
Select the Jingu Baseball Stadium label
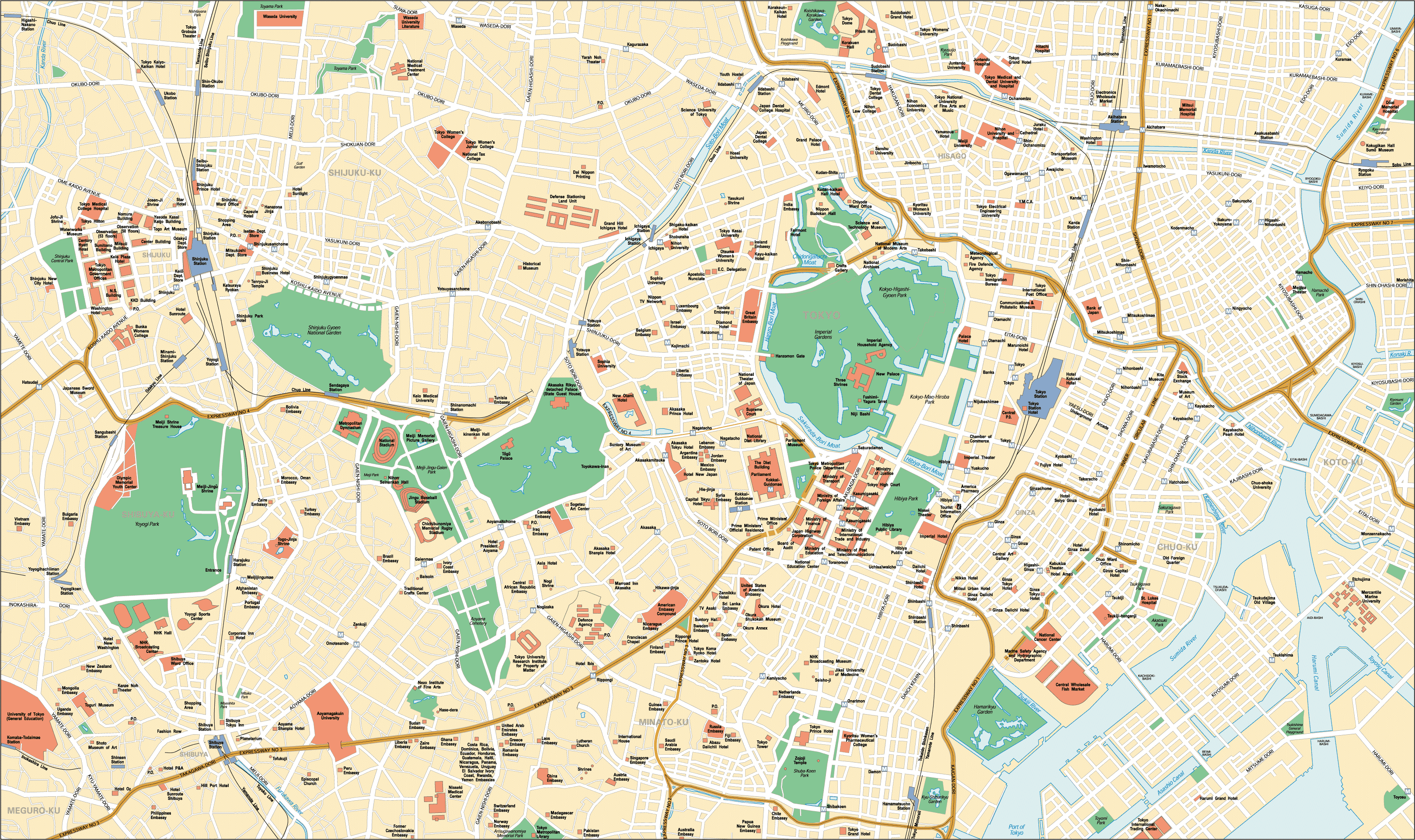[422, 500]
